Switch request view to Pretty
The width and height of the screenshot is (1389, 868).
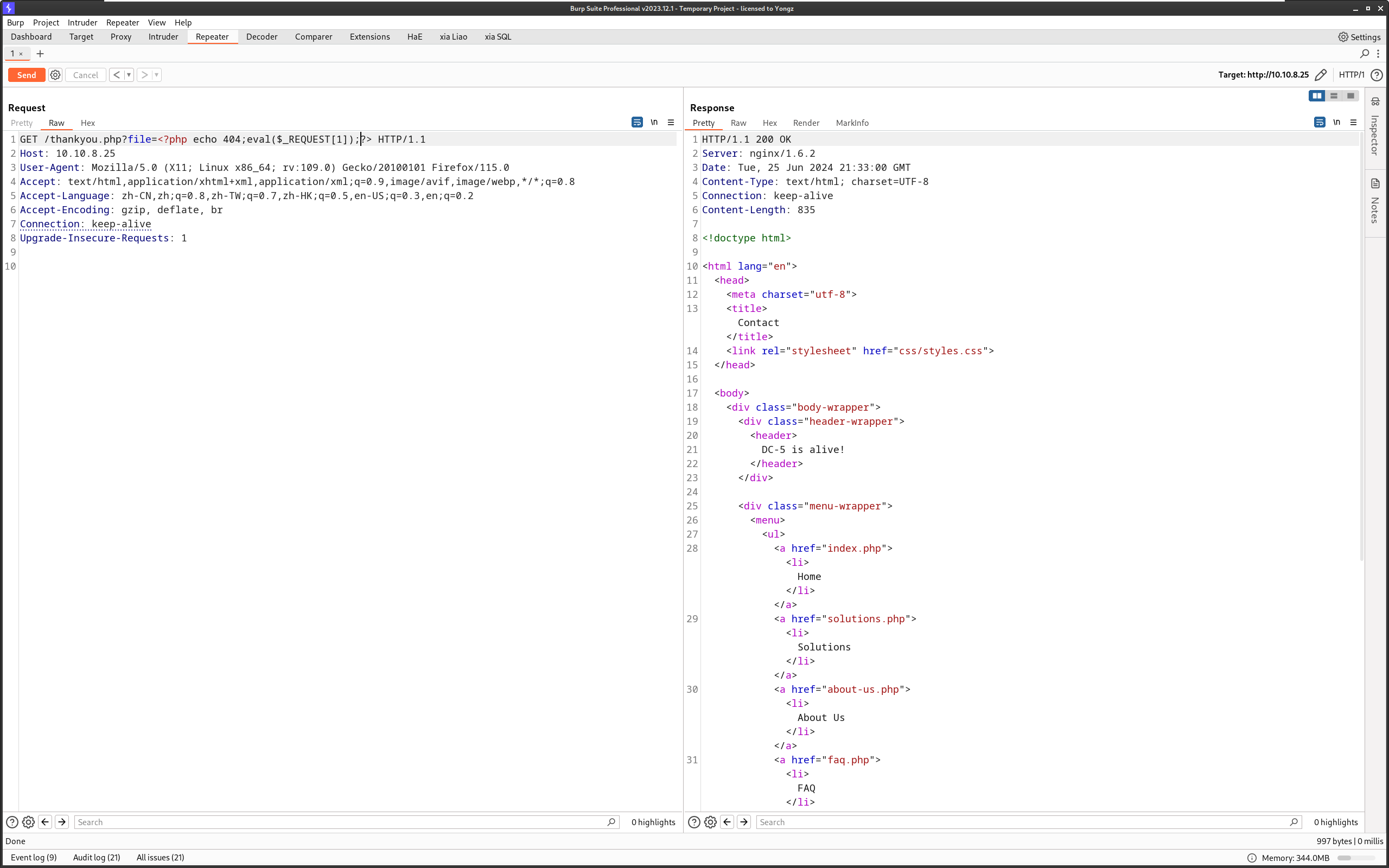[22, 123]
